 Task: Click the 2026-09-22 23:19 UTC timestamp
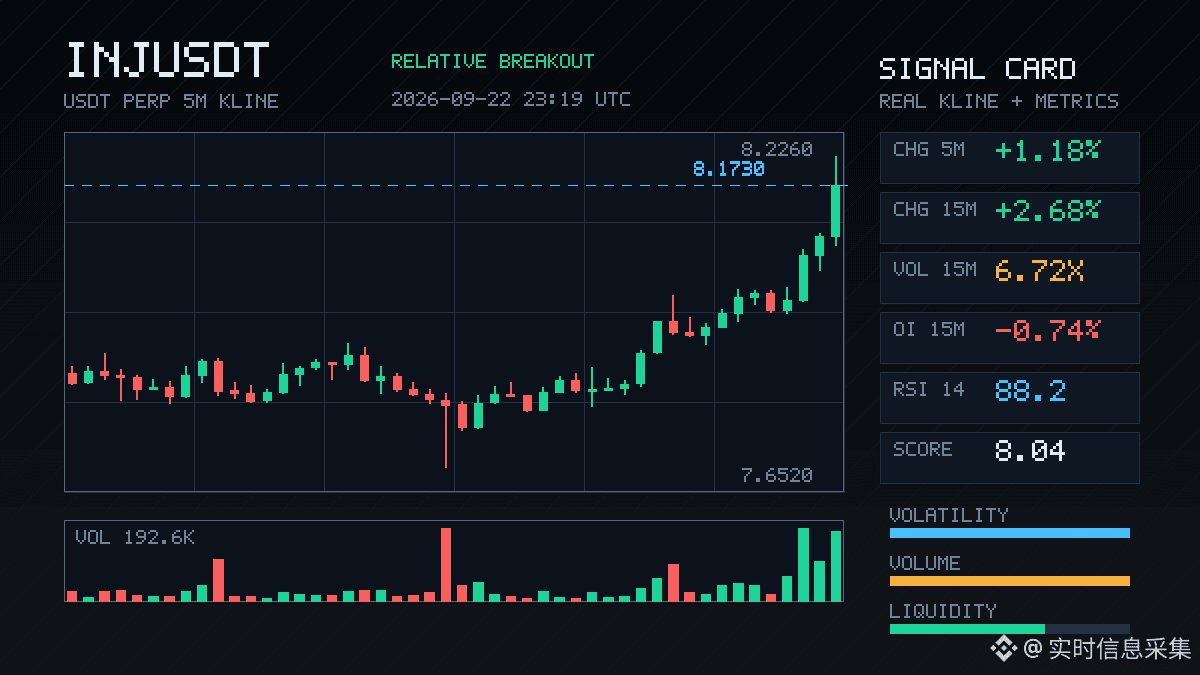[x=510, y=99]
